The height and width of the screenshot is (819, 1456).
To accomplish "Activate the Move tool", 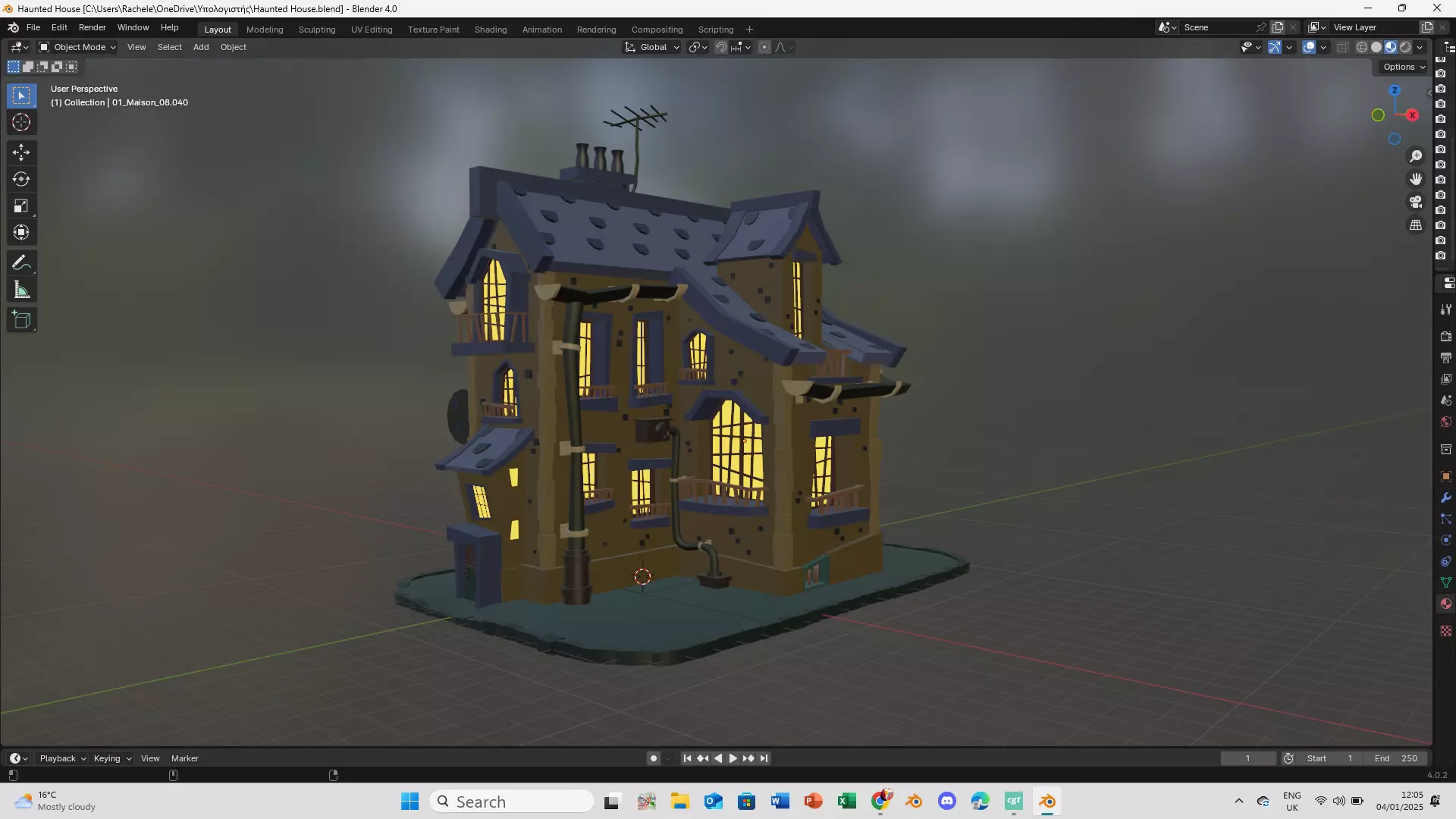I will 21,152.
